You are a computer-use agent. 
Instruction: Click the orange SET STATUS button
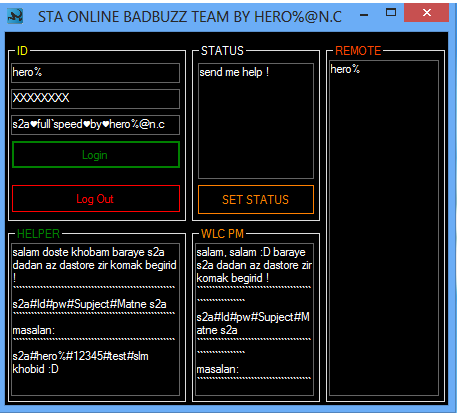(x=256, y=199)
